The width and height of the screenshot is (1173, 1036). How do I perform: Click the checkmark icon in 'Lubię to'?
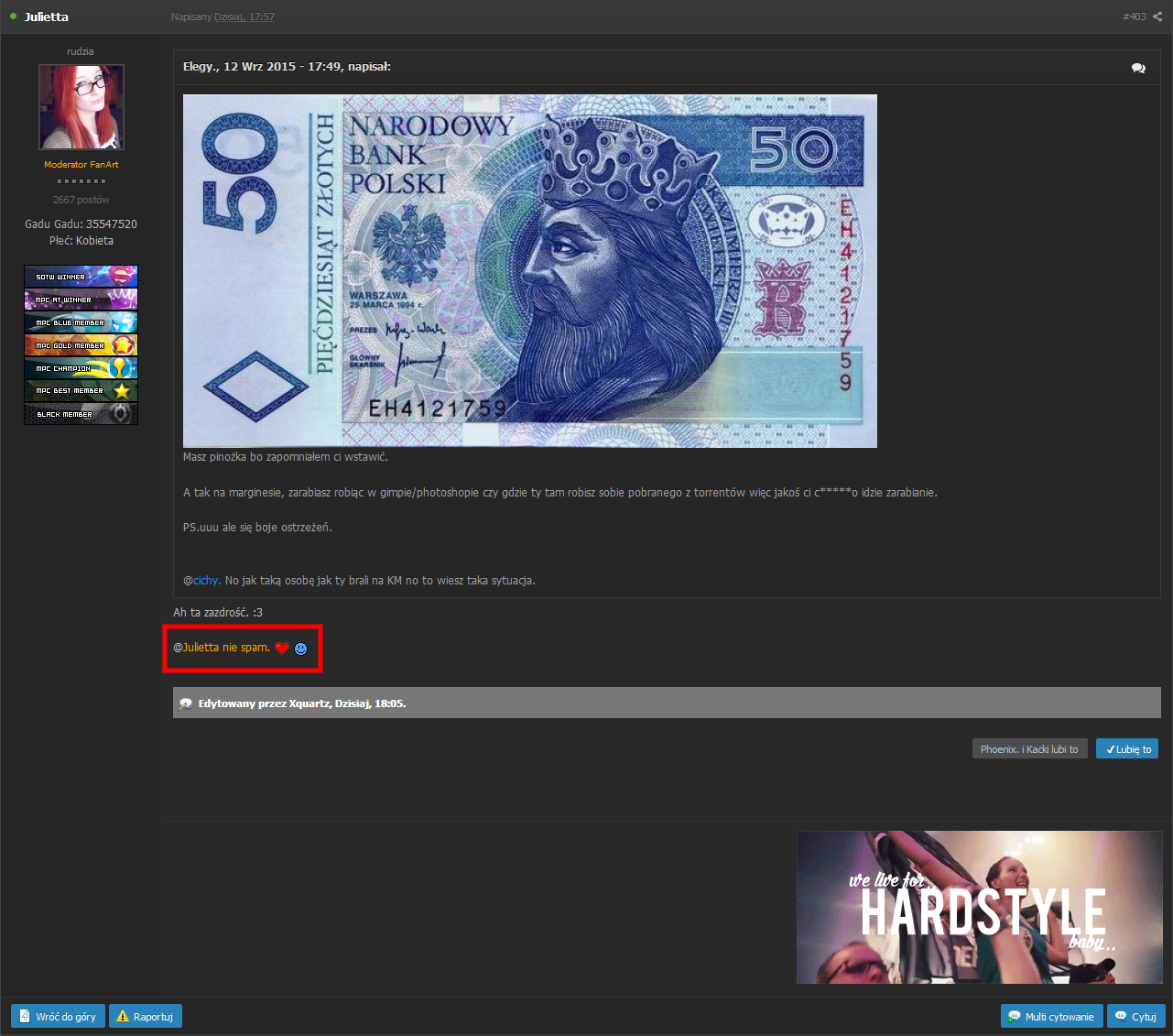coord(1111,749)
